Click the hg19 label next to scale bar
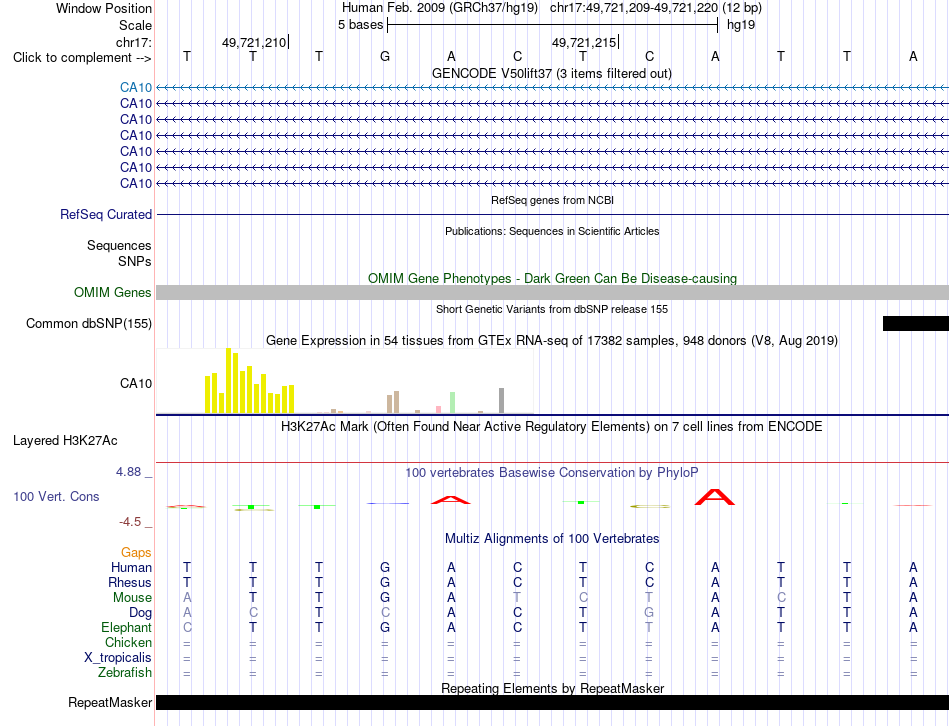Screen dimensions: 950x726 click(x=740, y=25)
